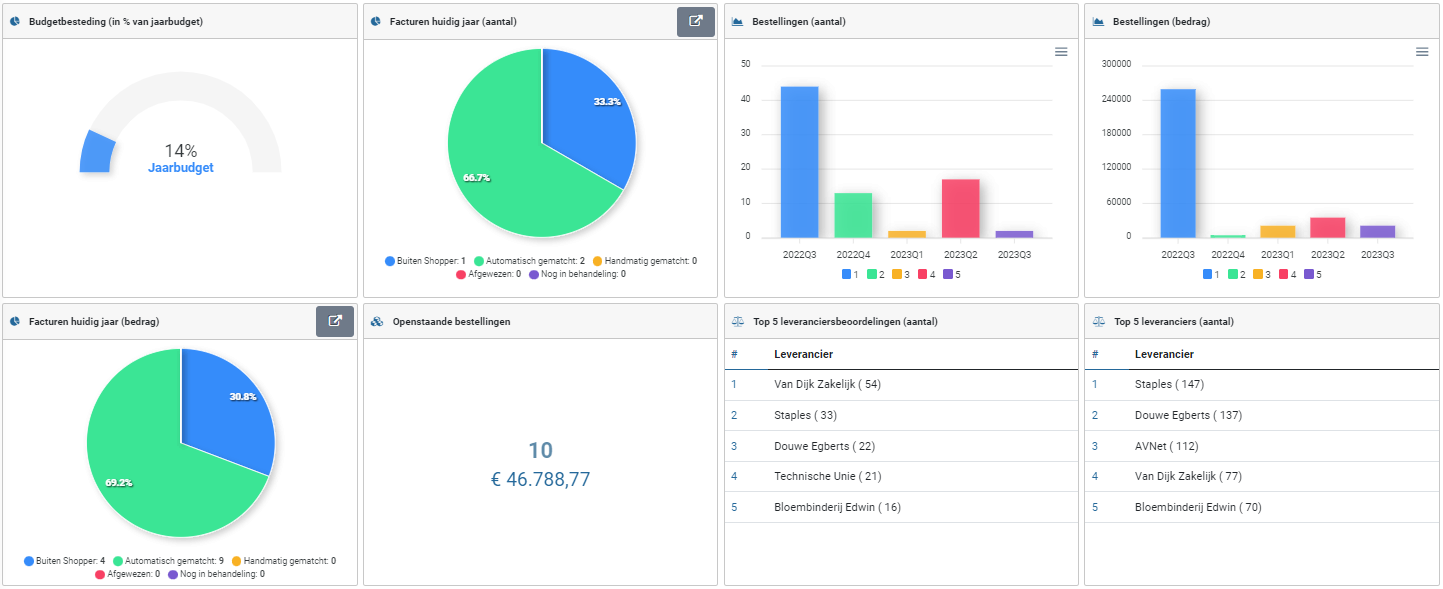Click the chart icon beside Bestellingen (bedrag) title

[1098, 21]
